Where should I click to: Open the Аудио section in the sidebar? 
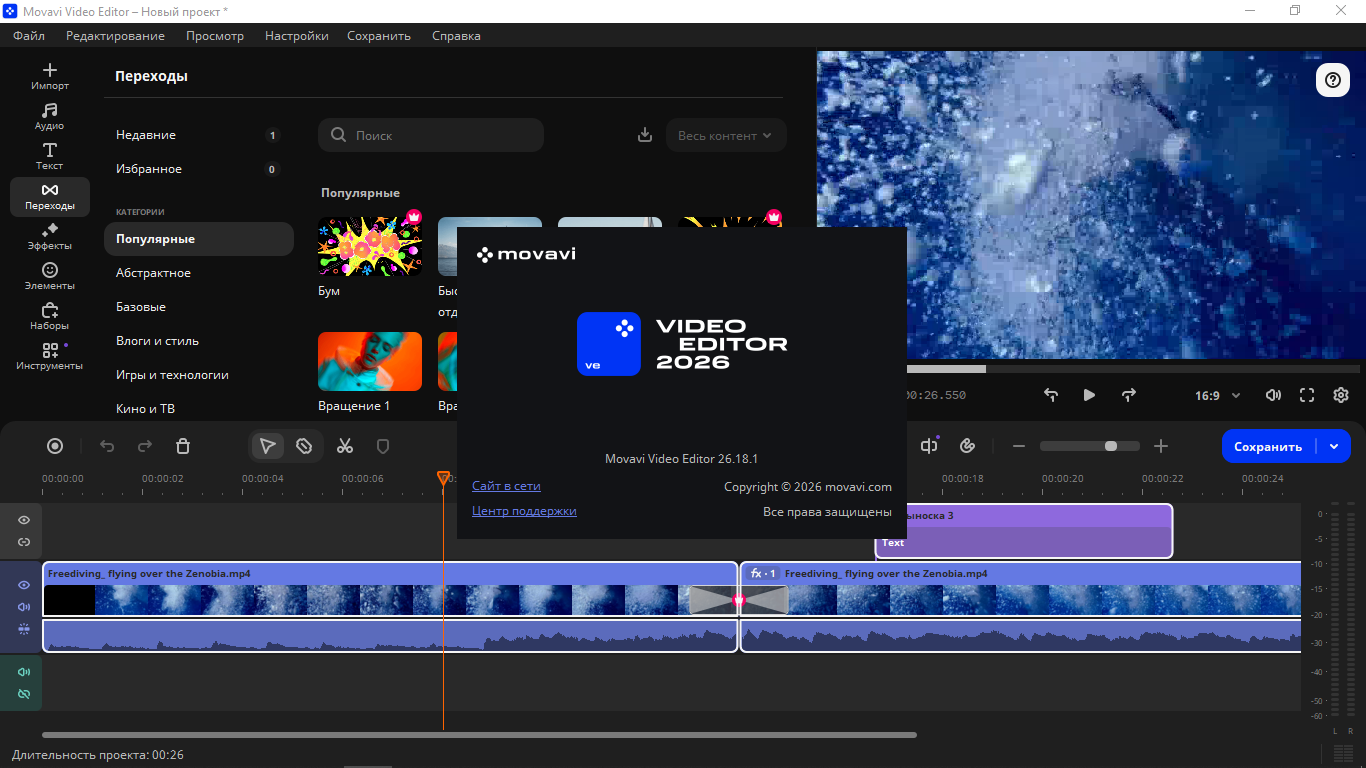pos(49,117)
